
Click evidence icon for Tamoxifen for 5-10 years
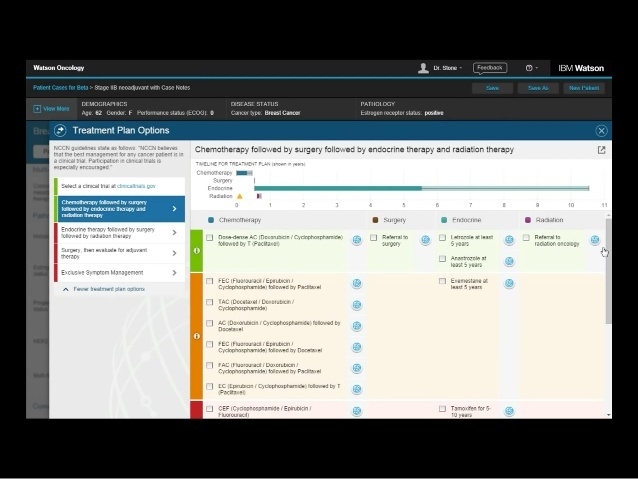pyautogui.click(x=509, y=411)
